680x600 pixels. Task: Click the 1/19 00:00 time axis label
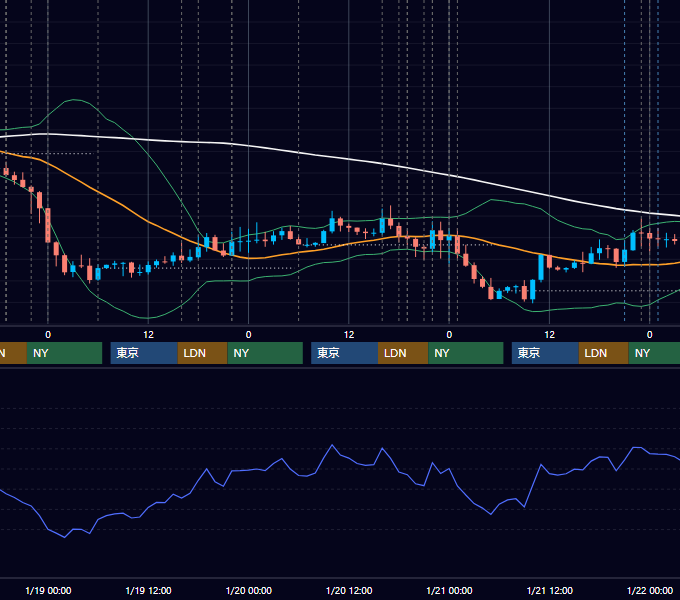tap(48, 590)
